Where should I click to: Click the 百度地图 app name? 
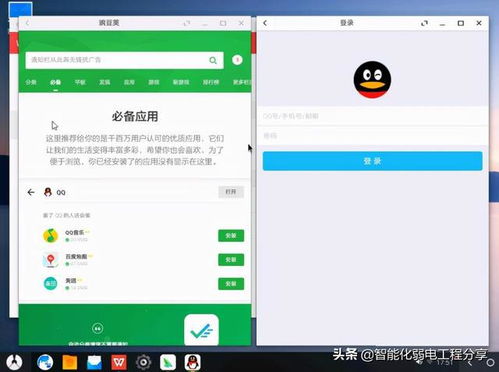click(x=76, y=257)
